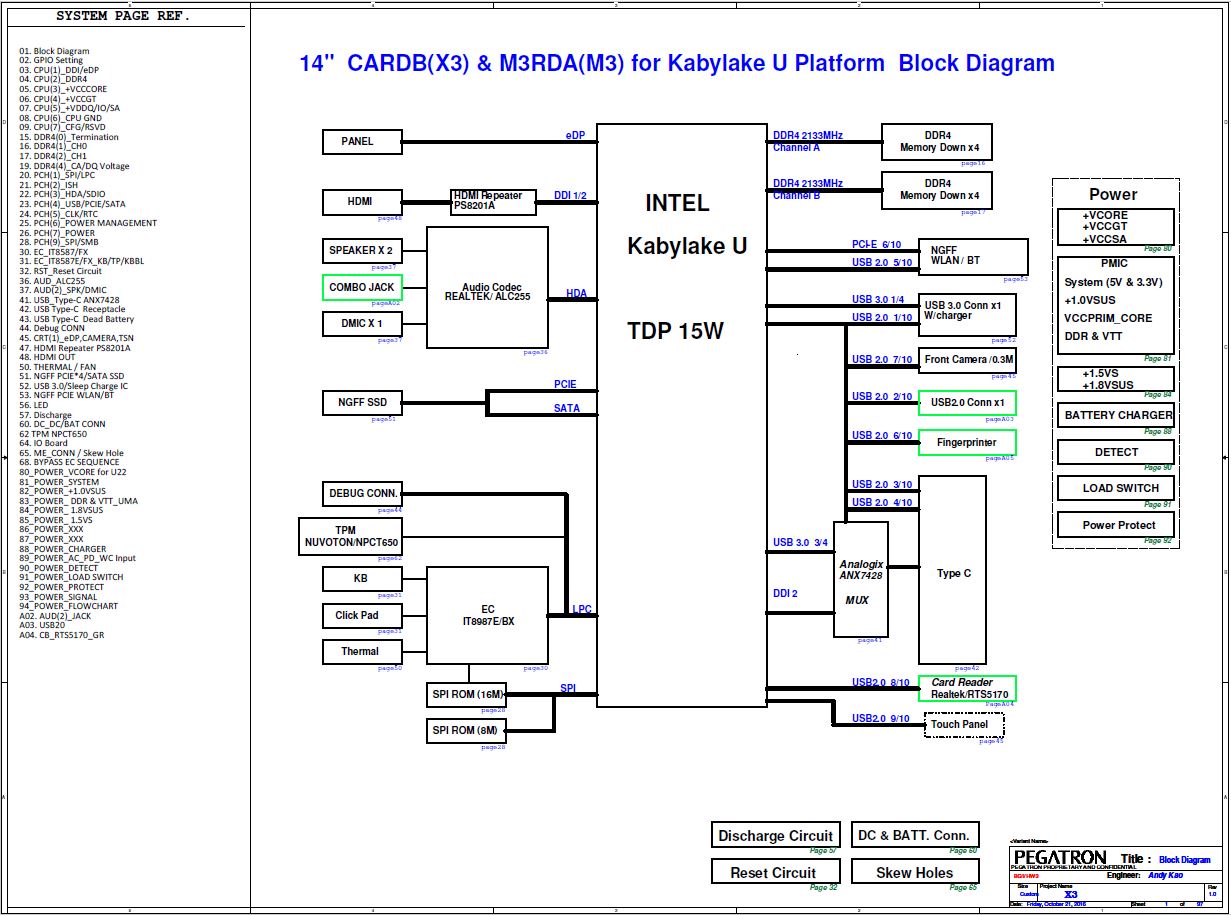
Task: Click the NGFF WLAN / BT block
Action: coord(973,257)
